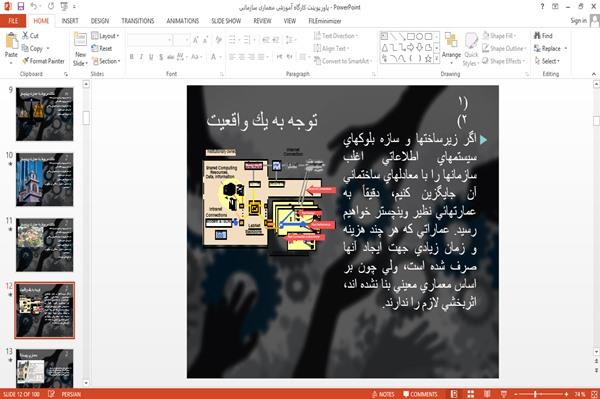
Task: Pick the right arrow shape in gallery
Action: click(x=411, y=47)
